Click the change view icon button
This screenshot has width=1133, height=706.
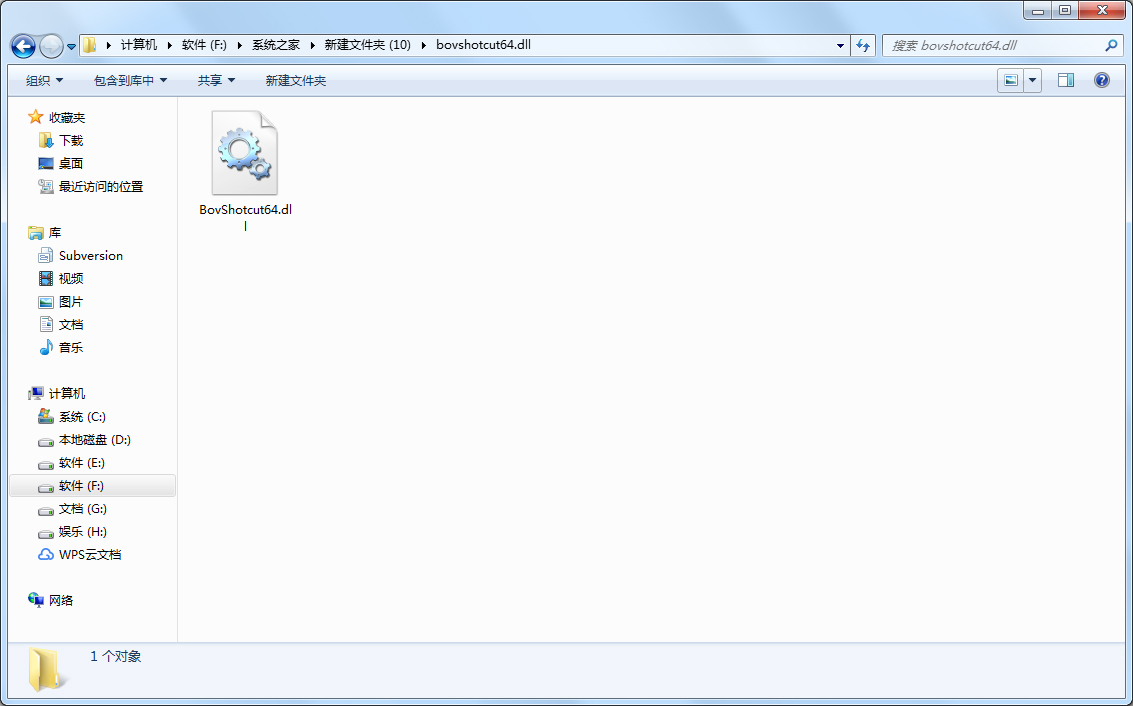(x=1011, y=80)
